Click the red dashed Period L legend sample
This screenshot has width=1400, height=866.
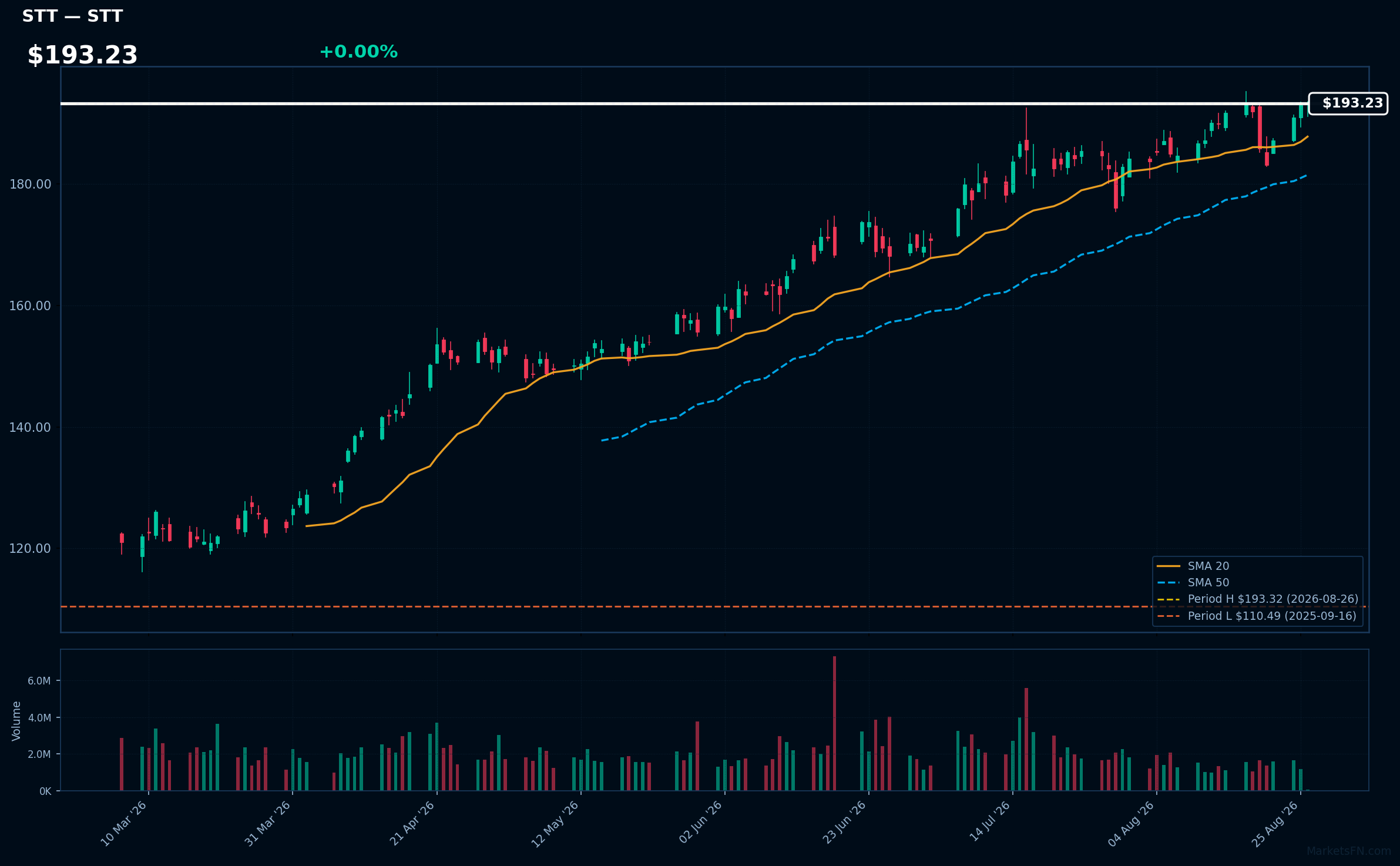1169,616
